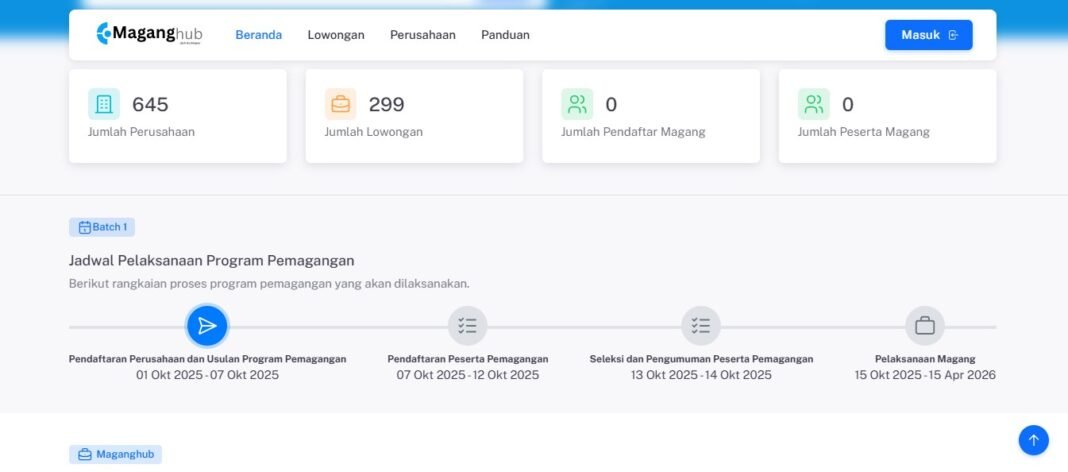
Task: Click the 299 Jumlah Lowongan card
Action: (414, 116)
